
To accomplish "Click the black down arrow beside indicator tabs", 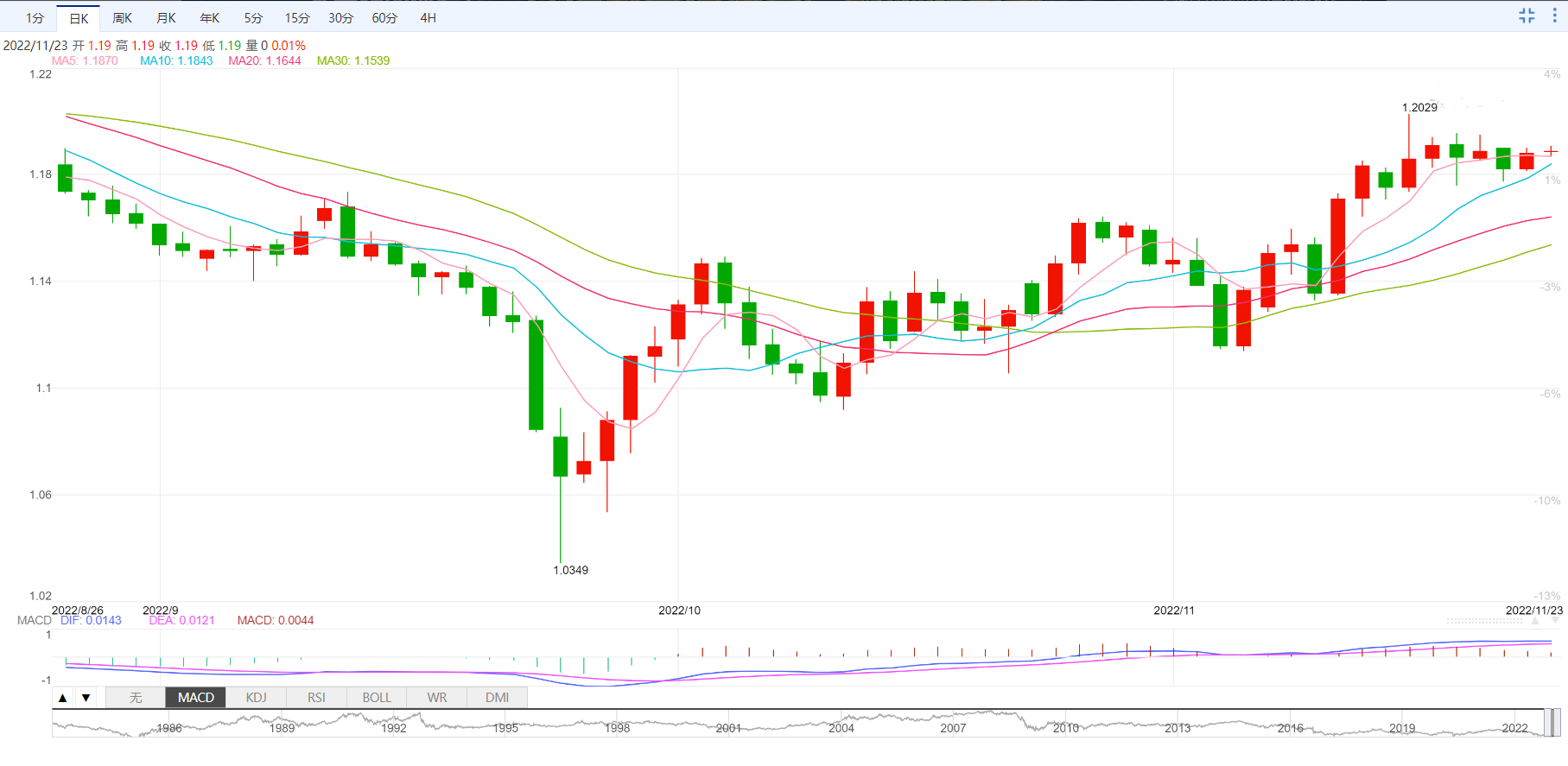I will [86, 698].
